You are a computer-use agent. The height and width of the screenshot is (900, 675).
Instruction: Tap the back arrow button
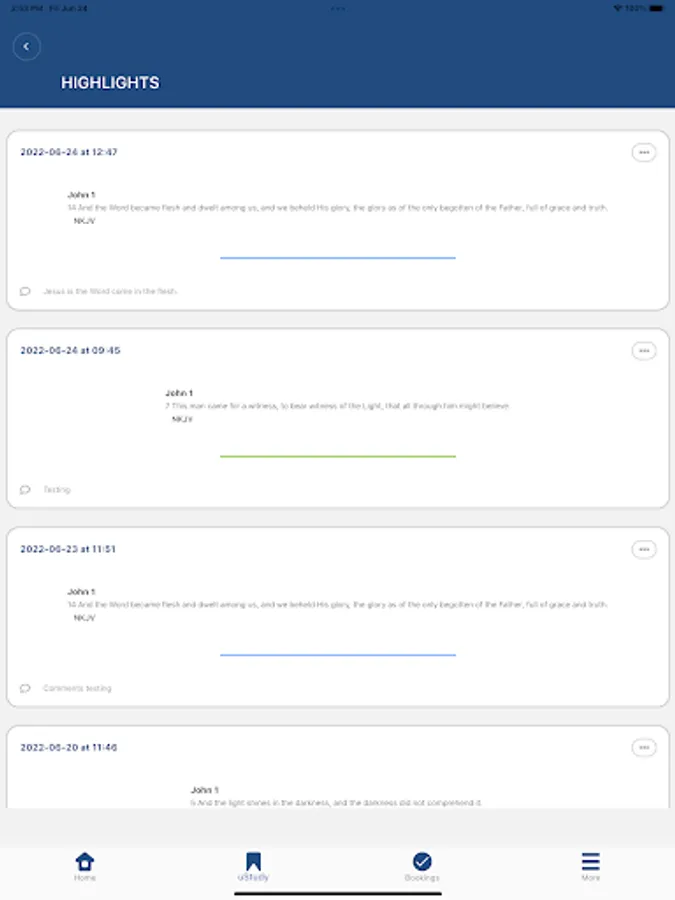coord(26,46)
